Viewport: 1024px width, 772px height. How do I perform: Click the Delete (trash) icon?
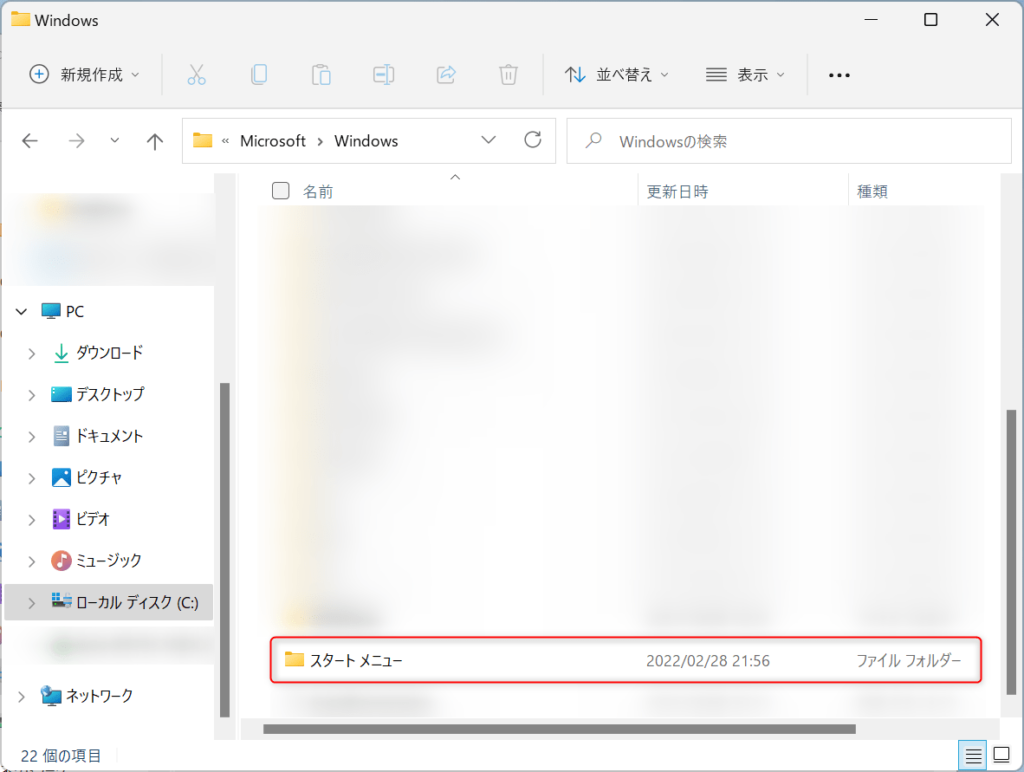[508, 74]
